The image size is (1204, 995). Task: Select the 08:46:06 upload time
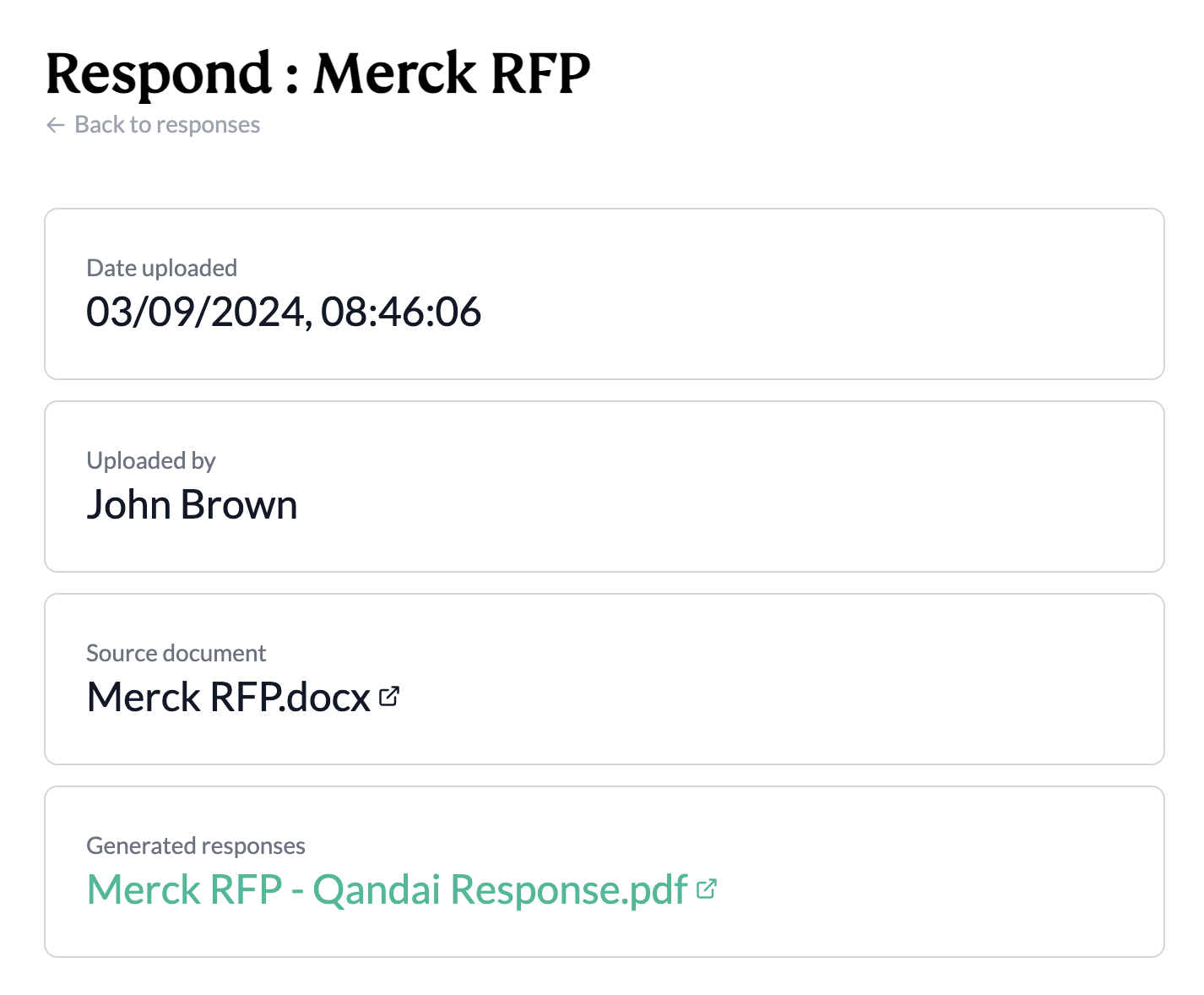[401, 312]
